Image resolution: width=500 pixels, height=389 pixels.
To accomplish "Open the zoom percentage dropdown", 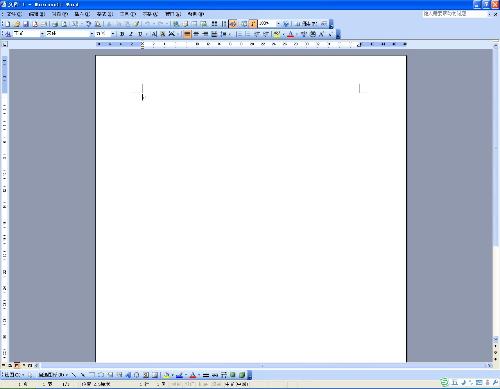I will point(278,24).
